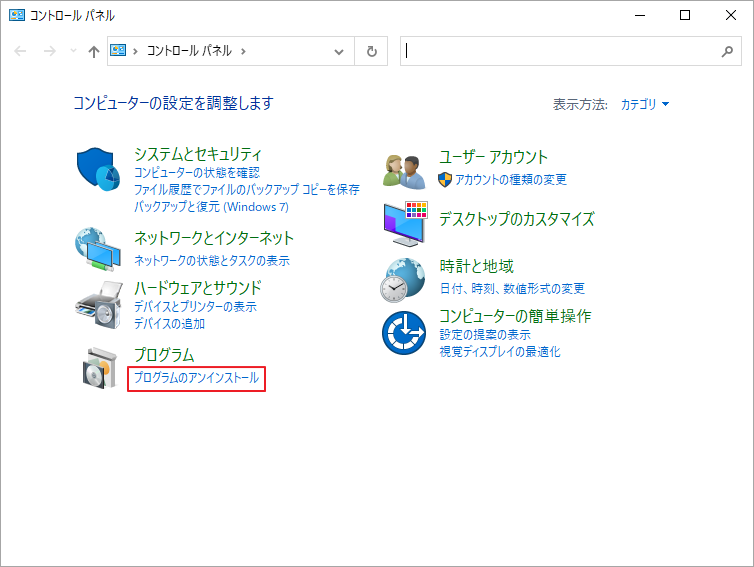Click デバイスの追加 link
The width and height of the screenshot is (754, 567).
[169, 324]
